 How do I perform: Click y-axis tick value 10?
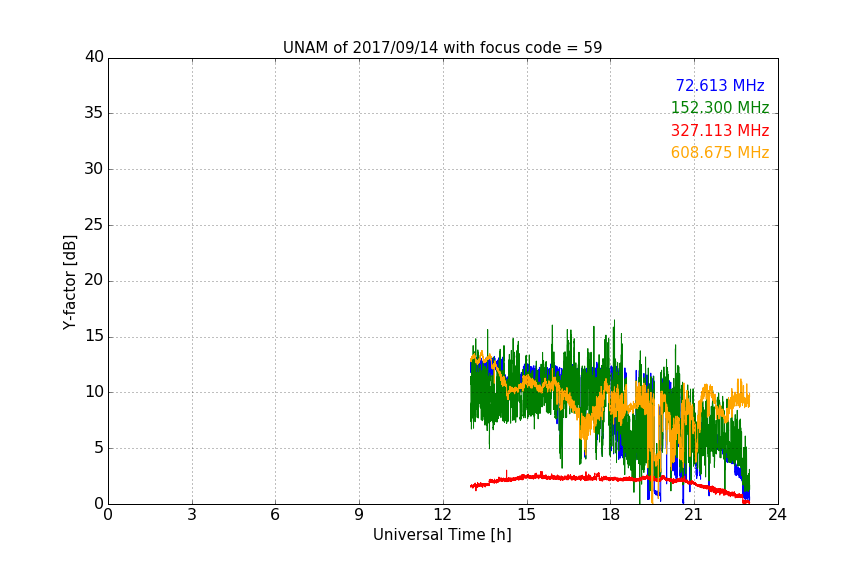tap(94, 392)
